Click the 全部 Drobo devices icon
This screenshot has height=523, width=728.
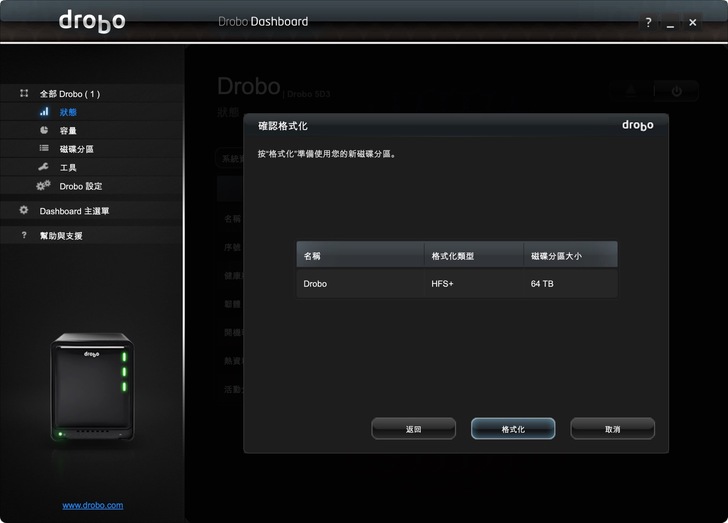coord(24,93)
